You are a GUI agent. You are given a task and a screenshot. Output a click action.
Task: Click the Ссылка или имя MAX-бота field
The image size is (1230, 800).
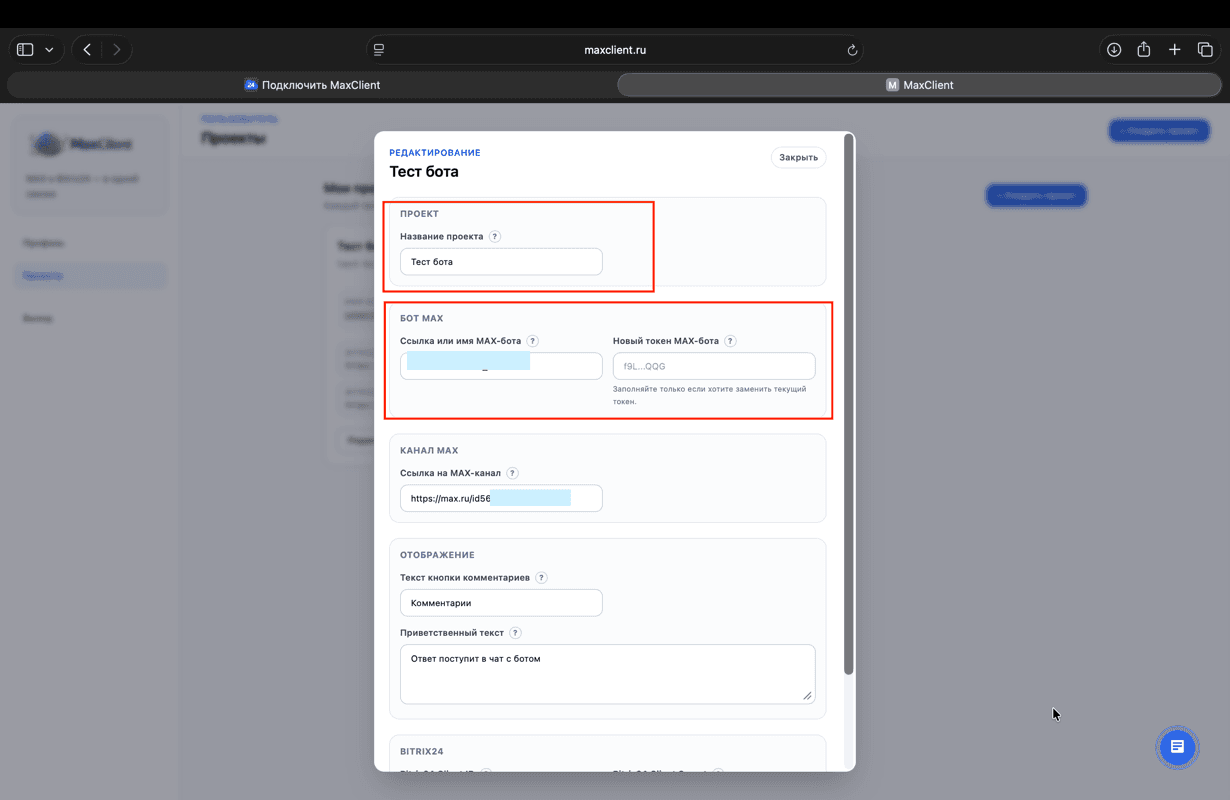[501, 366]
